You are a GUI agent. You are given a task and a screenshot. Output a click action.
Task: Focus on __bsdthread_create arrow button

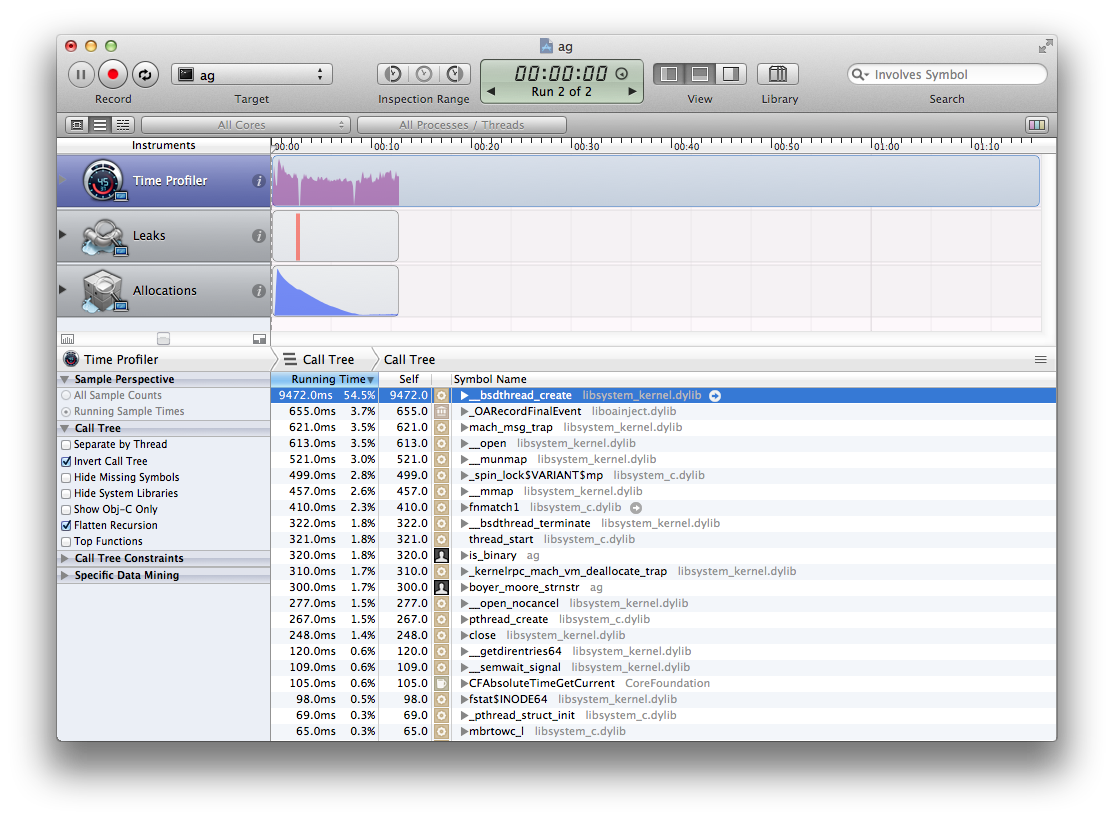(x=715, y=396)
